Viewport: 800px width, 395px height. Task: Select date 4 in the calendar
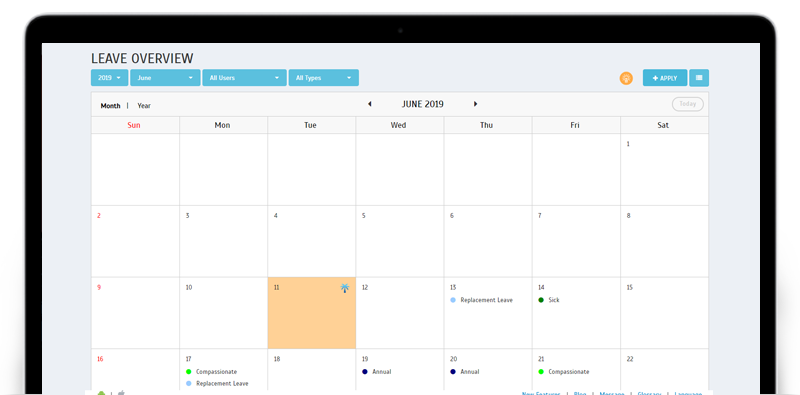[x=276, y=216]
